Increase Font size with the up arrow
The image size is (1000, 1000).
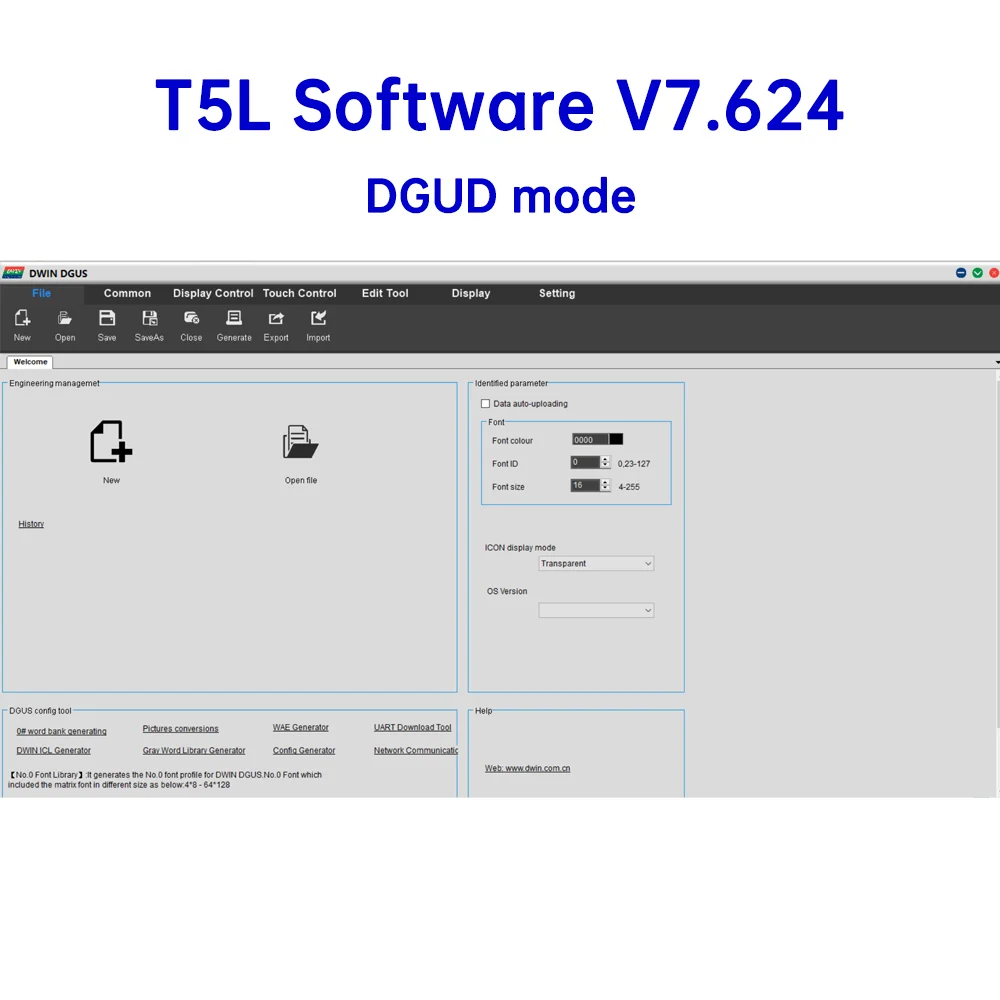(605, 482)
